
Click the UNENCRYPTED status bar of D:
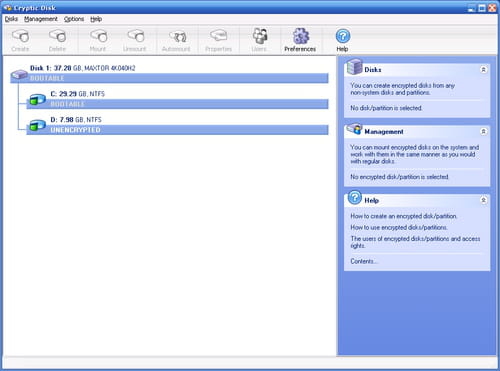pyautogui.click(x=177, y=130)
